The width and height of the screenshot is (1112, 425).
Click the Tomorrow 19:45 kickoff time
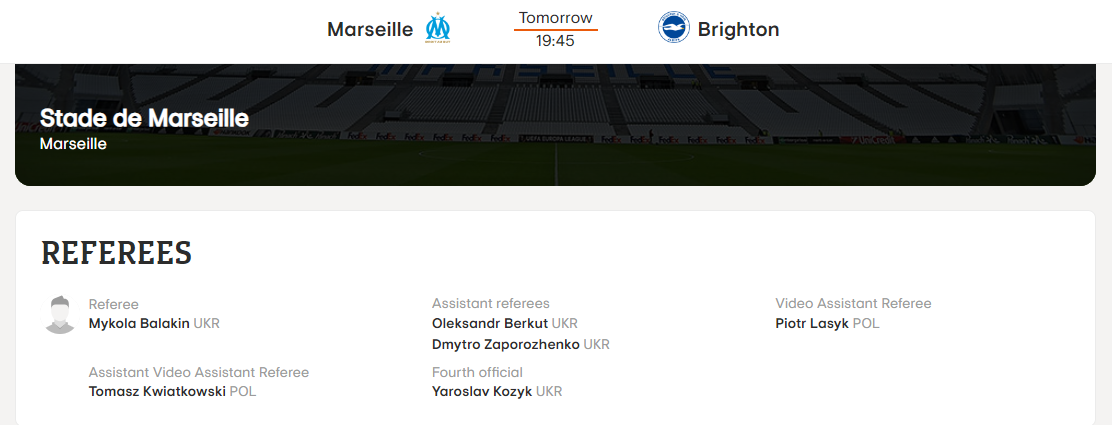pyautogui.click(x=555, y=29)
